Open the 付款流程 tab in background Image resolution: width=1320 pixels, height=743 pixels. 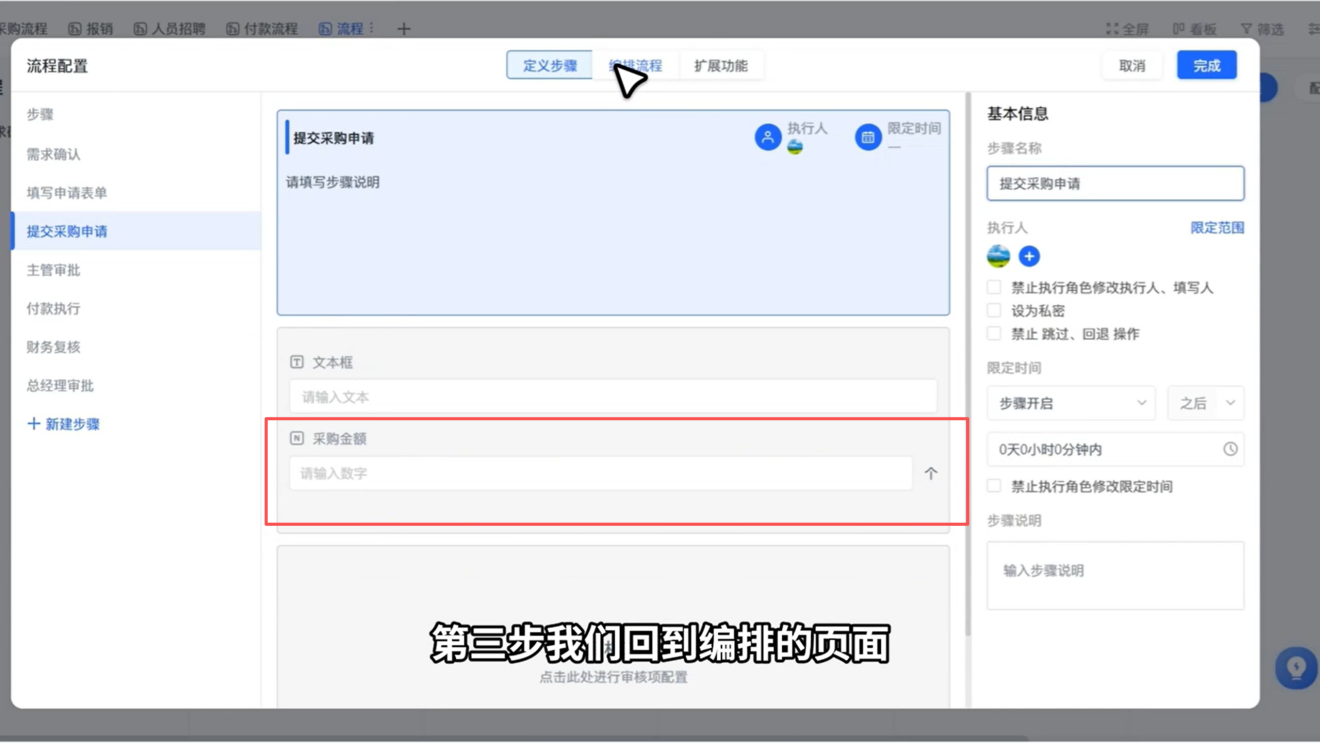pos(262,29)
